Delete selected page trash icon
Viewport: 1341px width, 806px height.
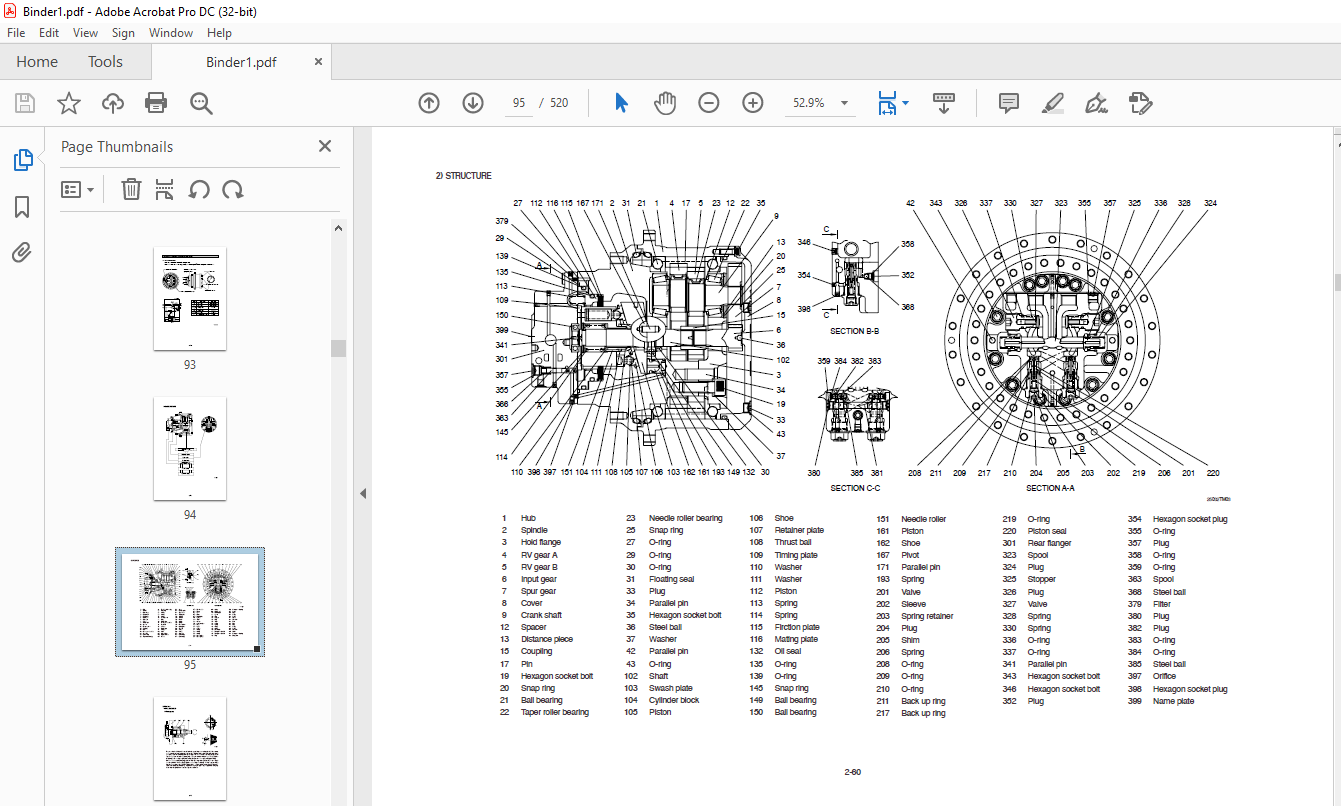131,189
